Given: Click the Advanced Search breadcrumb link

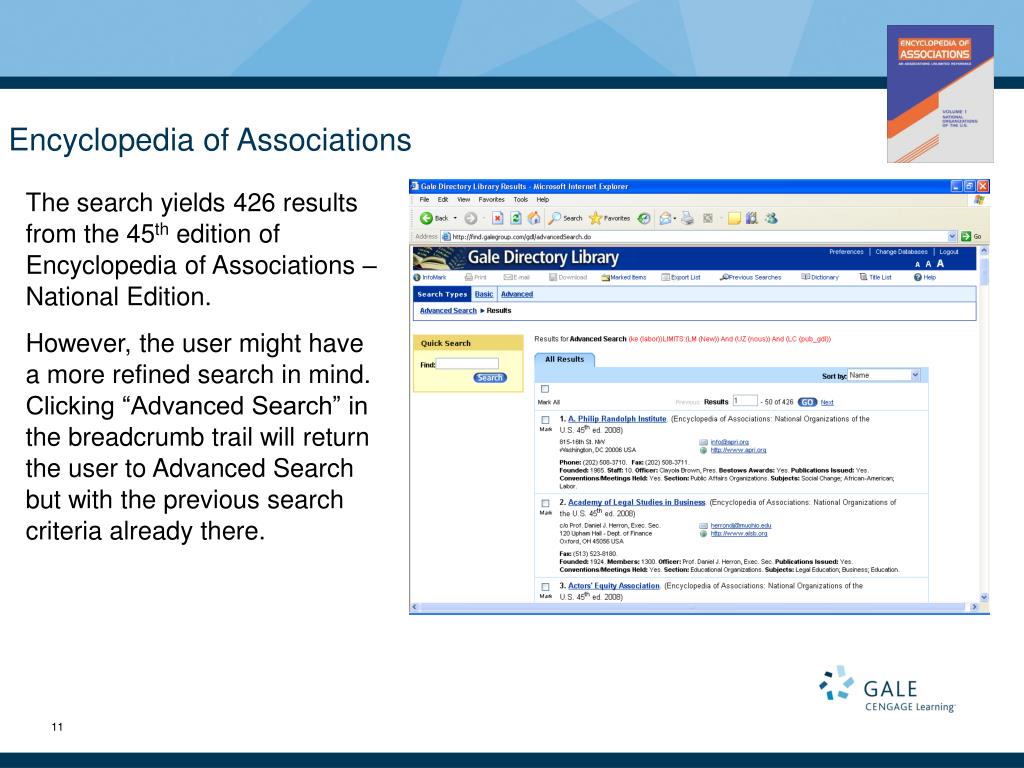Looking at the screenshot, I should [448, 311].
